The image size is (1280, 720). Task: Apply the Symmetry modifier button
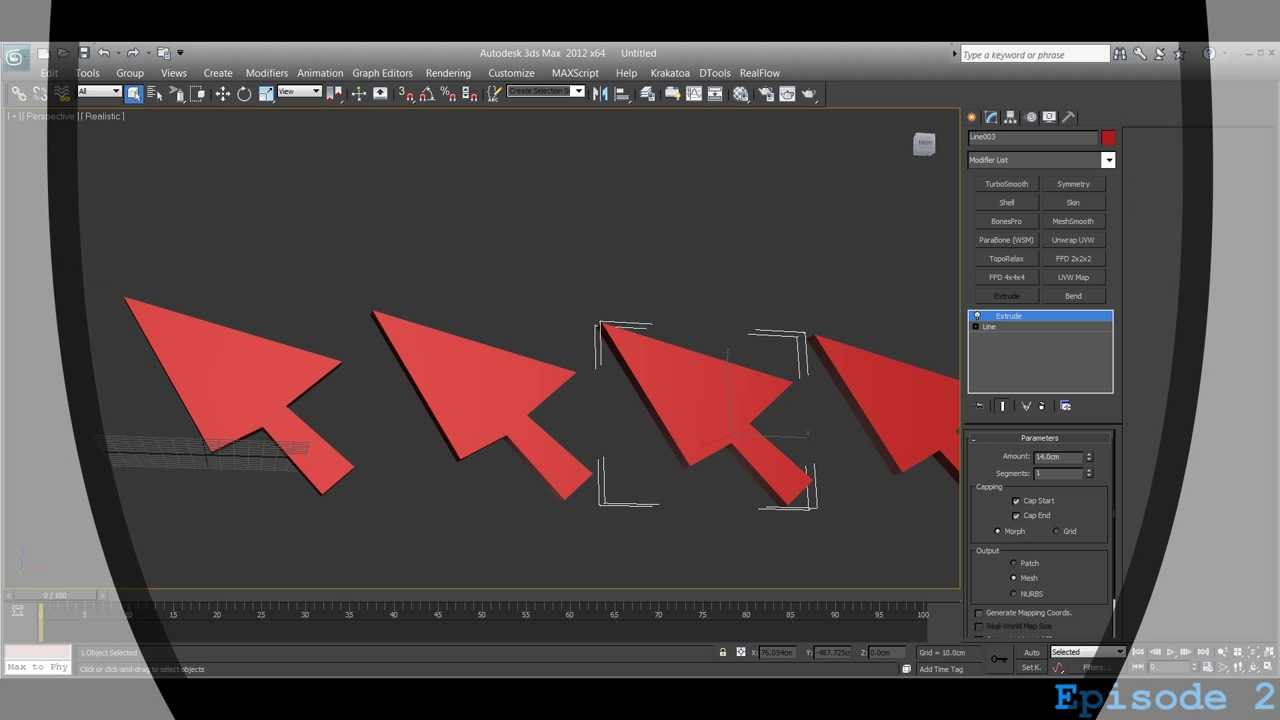pos(1073,184)
